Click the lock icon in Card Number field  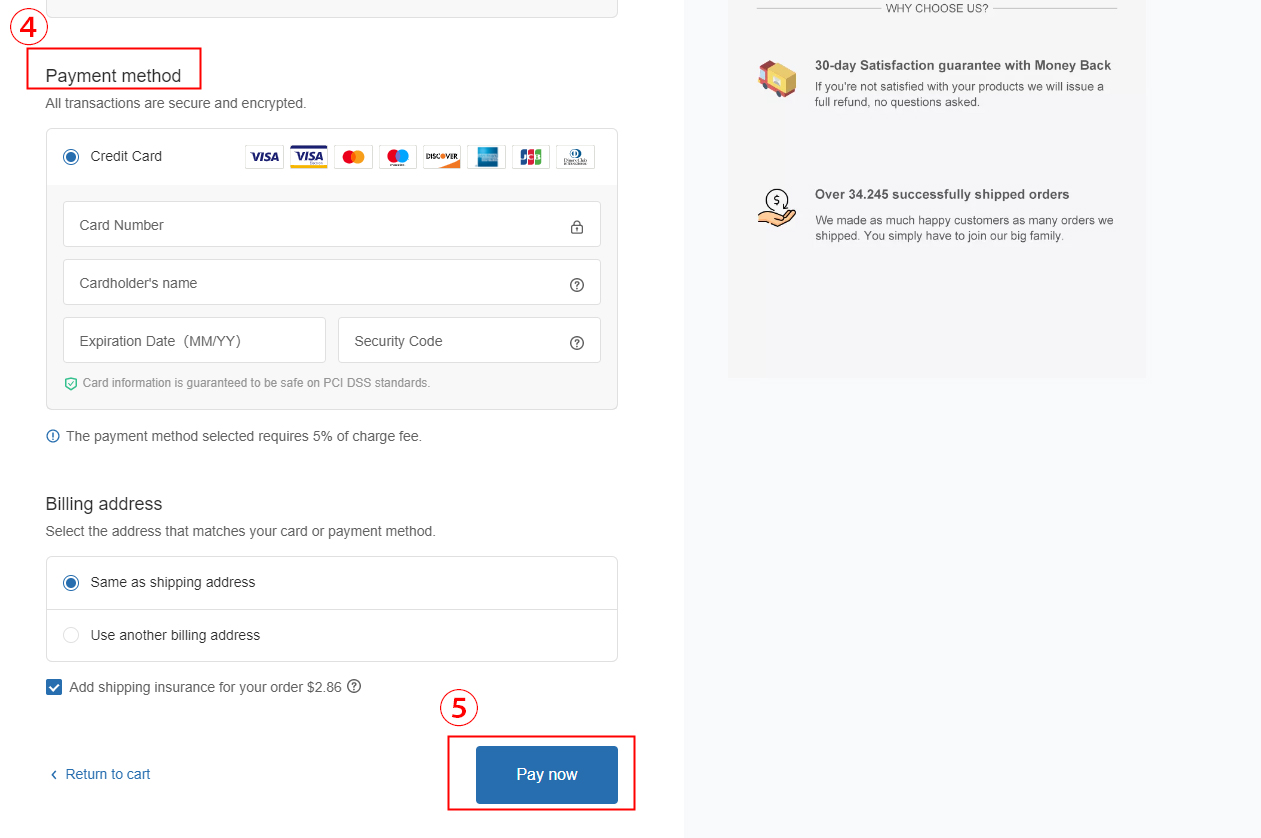pyautogui.click(x=577, y=227)
